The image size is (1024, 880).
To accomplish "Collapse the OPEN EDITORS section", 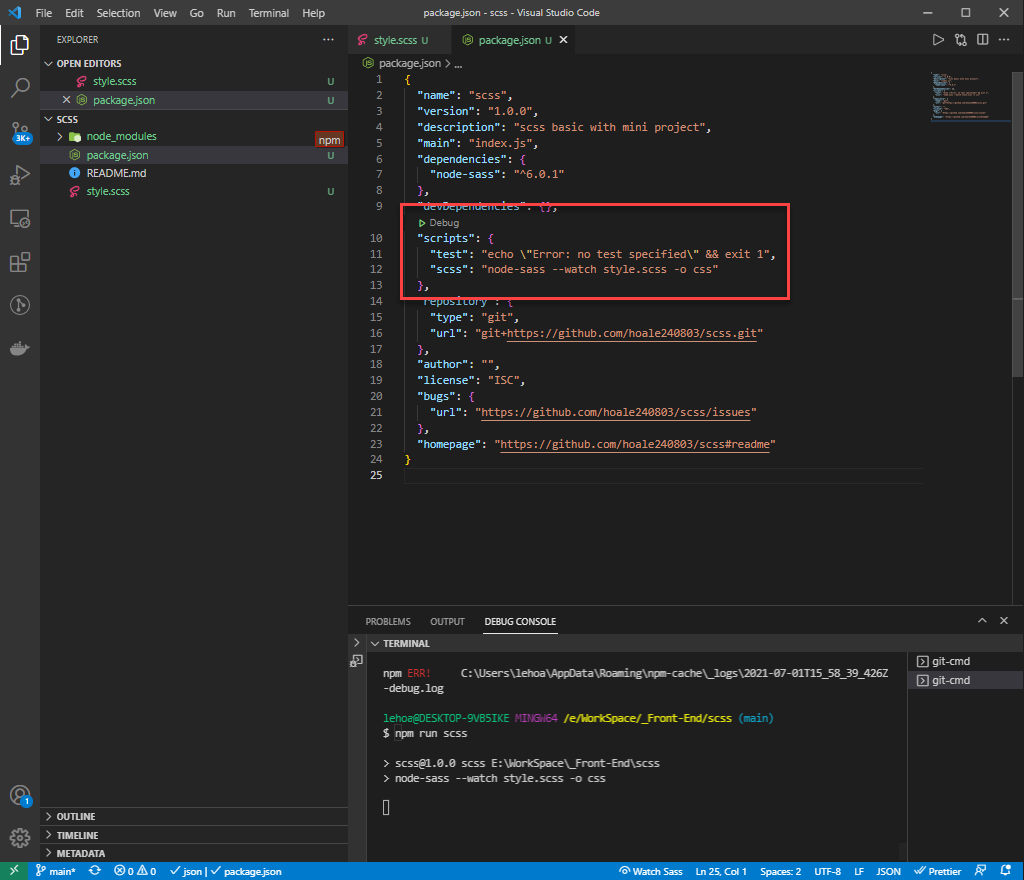I will tap(89, 63).
